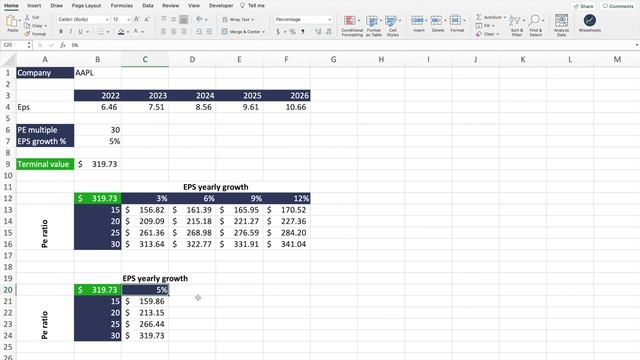
Task: Decrease font size with smaller A icon
Action: click(x=147, y=20)
